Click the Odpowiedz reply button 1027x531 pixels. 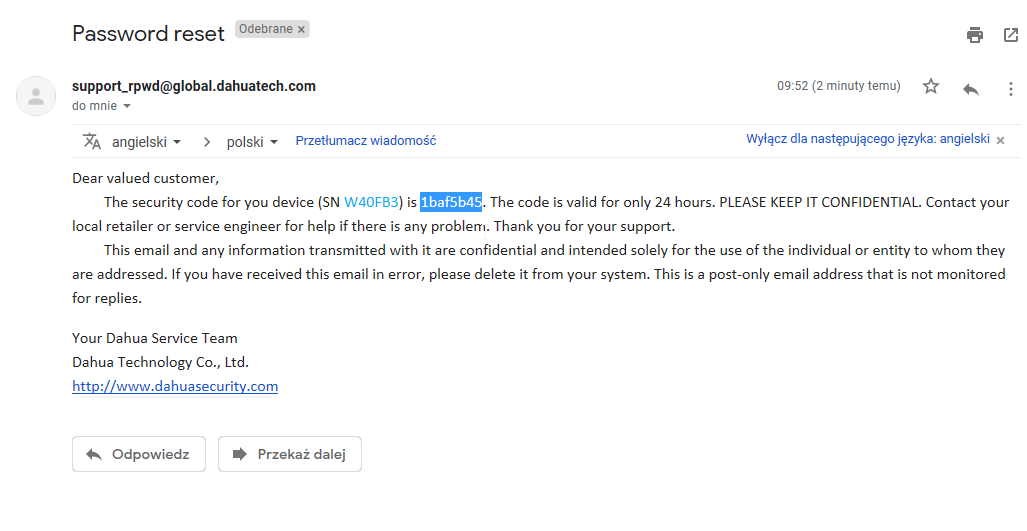tap(139, 454)
